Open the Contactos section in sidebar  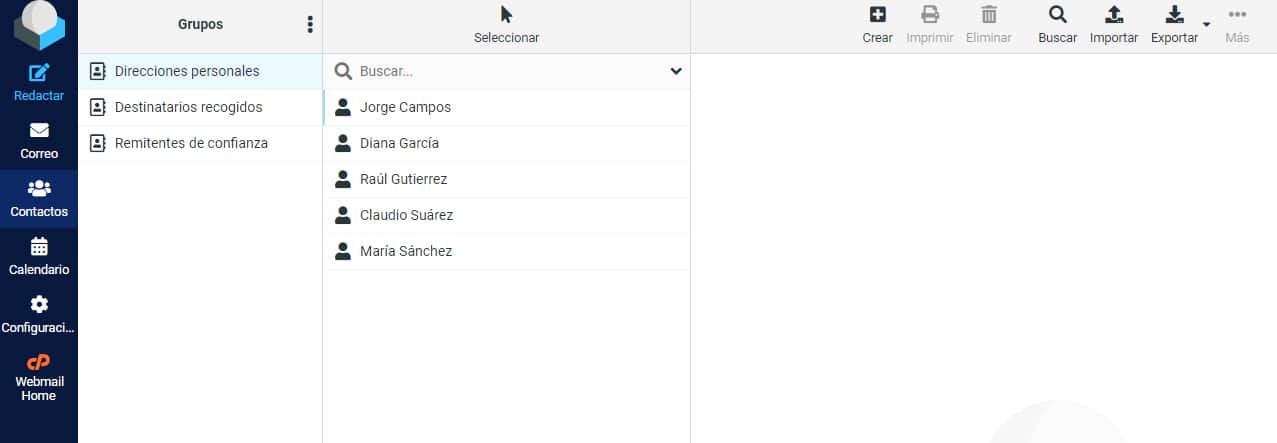coord(39,198)
